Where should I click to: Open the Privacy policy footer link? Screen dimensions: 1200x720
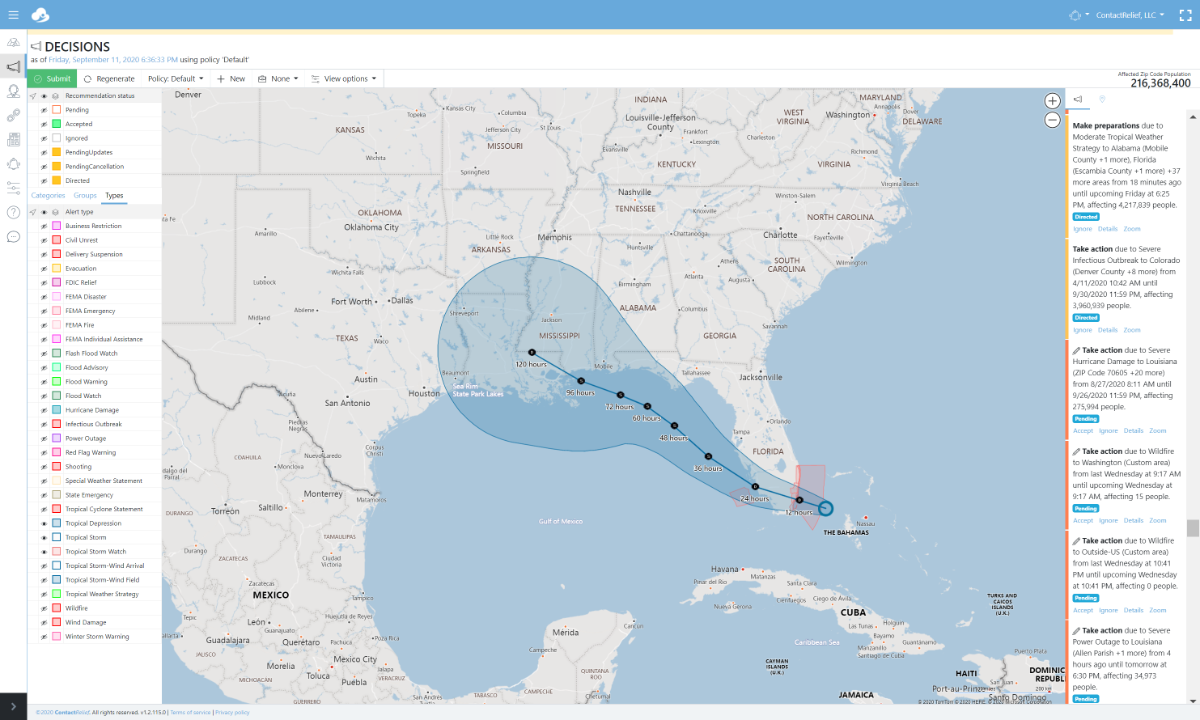(232, 713)
